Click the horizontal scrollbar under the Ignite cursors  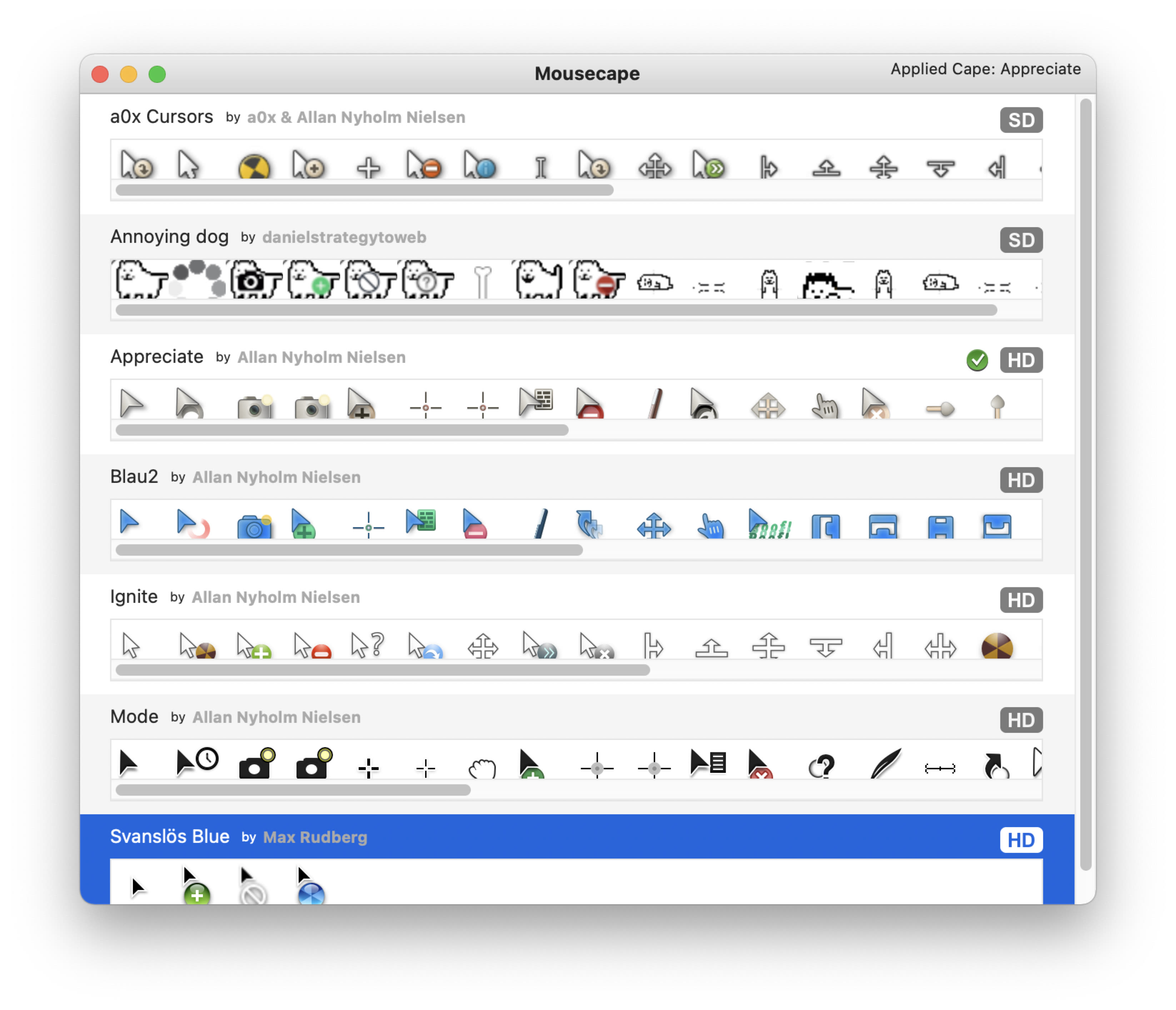383,670
